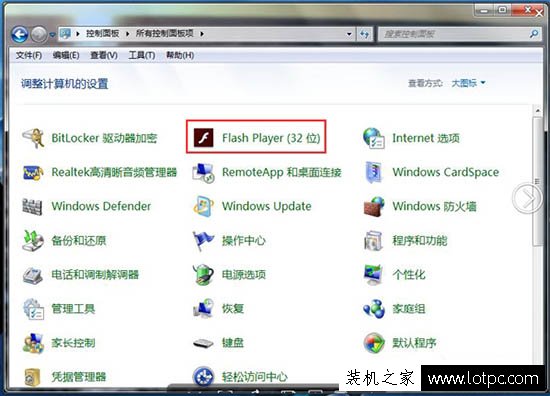550x396 pixels.
Task: Open the 凭据管理器 safe icon
Action: point(33,377)
